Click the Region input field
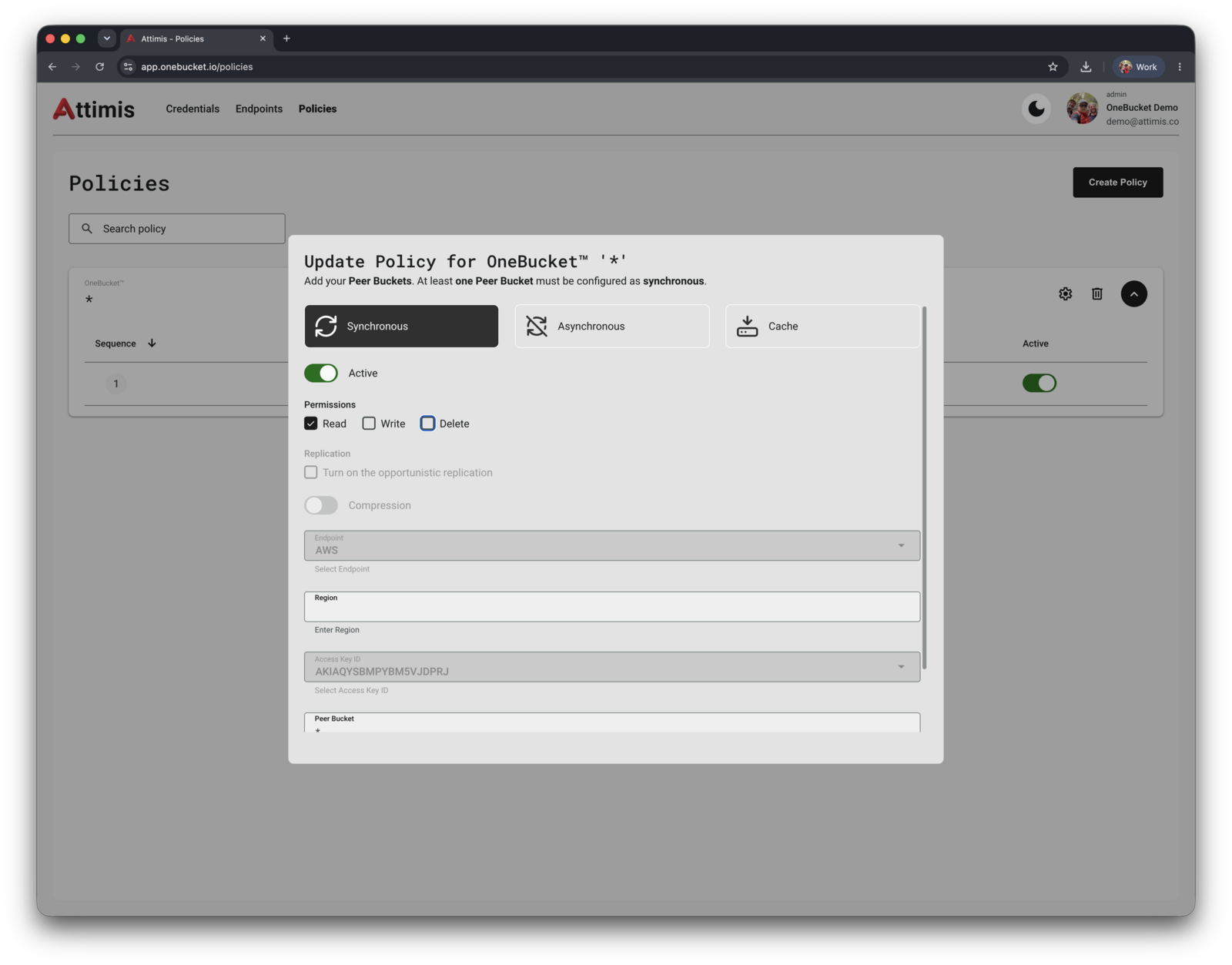 612,607
